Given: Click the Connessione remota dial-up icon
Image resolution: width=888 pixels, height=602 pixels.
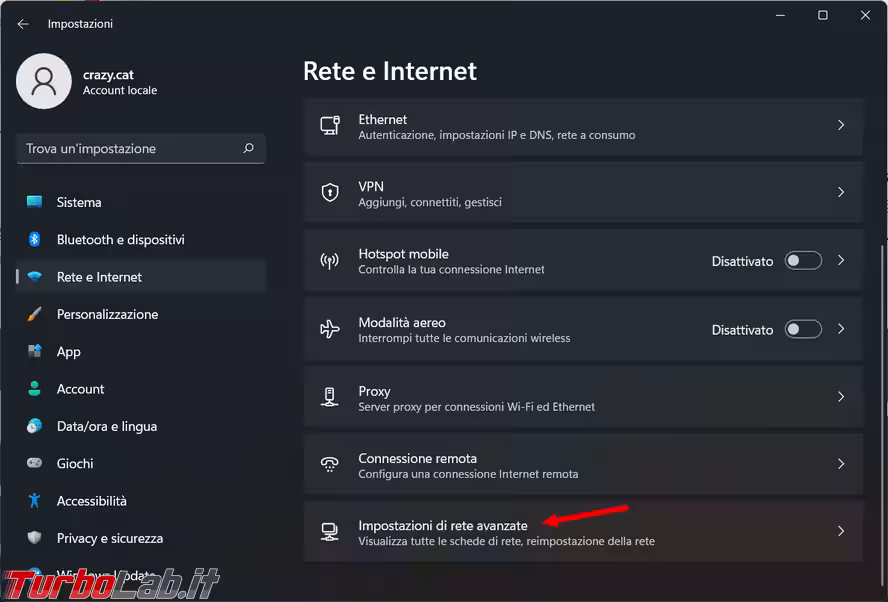Looking at the screenshot, I should (330, 464).
